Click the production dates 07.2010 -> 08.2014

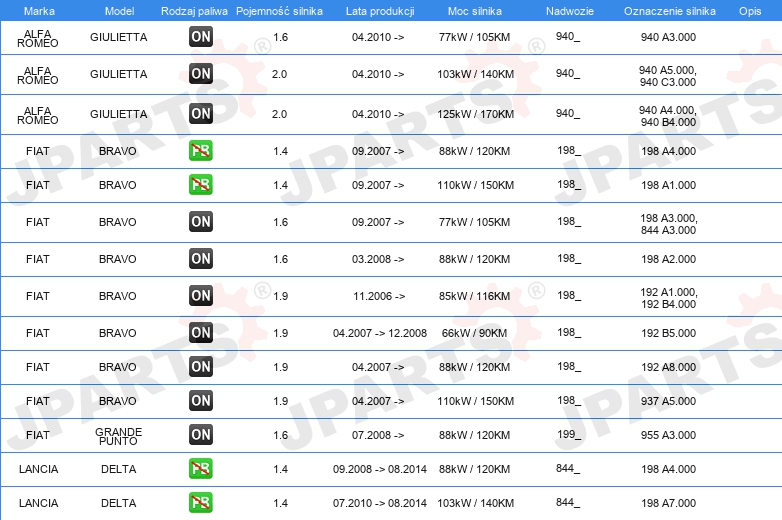click(x=380, y=503)
